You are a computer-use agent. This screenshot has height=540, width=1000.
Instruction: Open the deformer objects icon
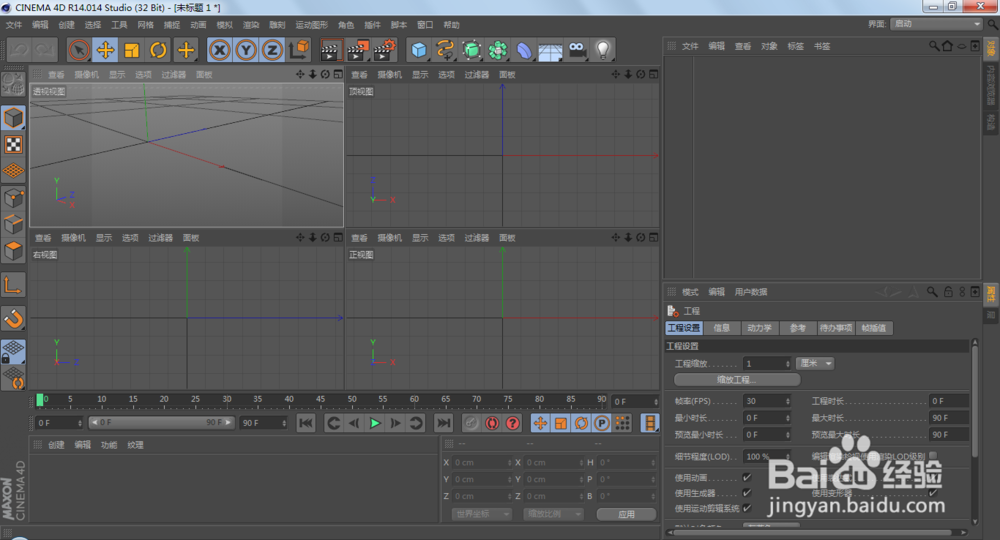coord(524,50)
